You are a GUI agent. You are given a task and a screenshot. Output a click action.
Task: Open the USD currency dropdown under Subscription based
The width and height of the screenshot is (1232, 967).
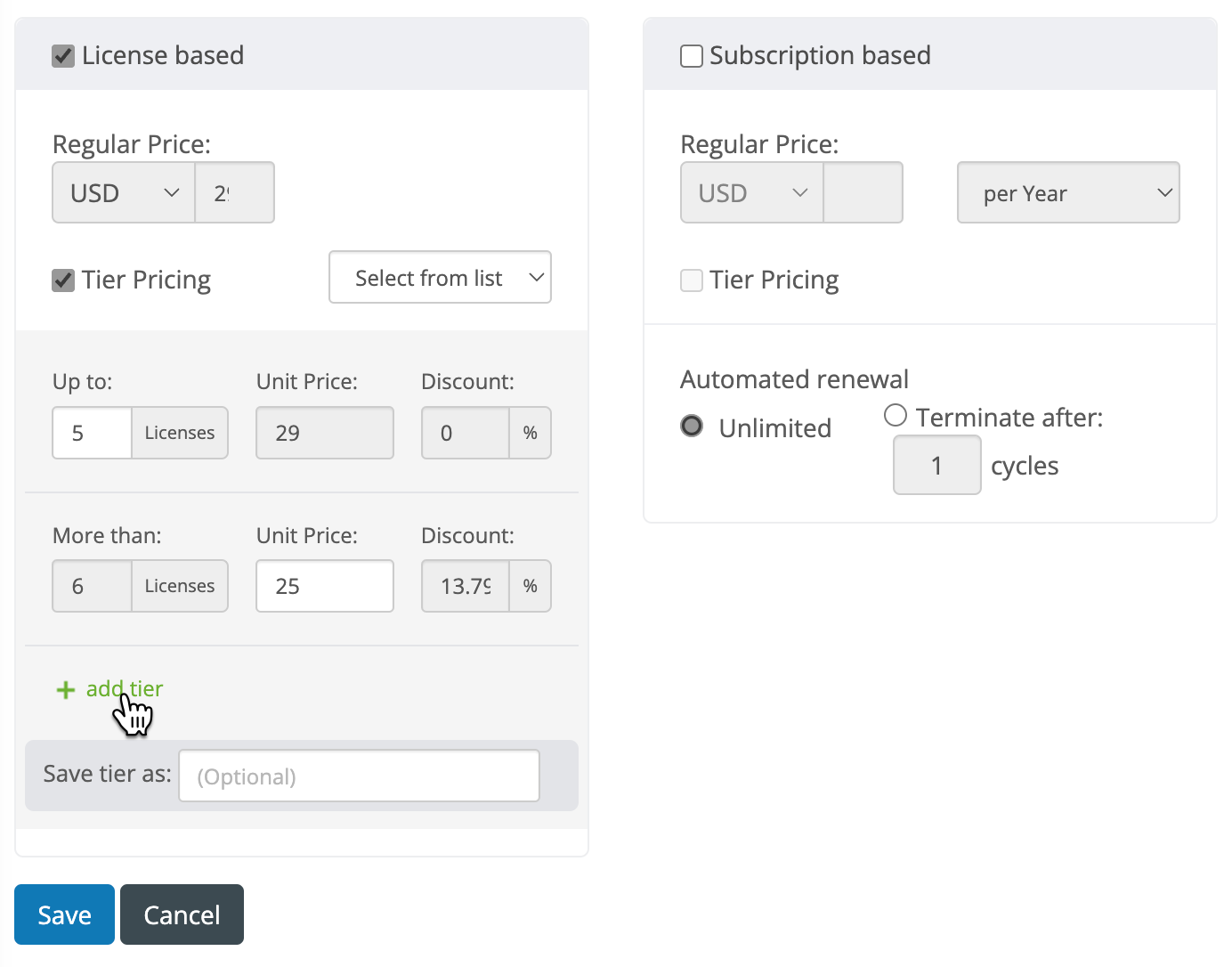coord(752,192)
